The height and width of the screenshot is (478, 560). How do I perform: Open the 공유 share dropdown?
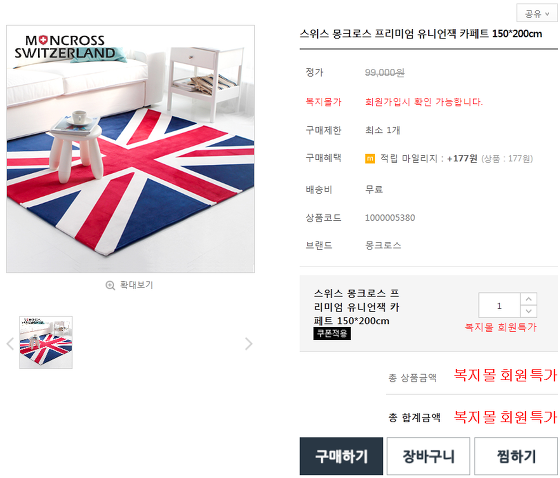click(x=537, y=14)
